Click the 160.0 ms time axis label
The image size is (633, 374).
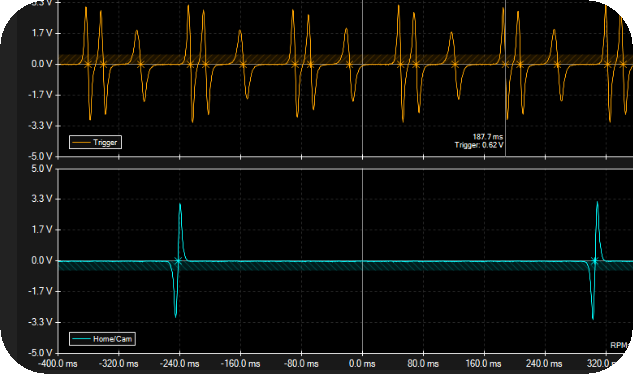(x=484, y=364)
